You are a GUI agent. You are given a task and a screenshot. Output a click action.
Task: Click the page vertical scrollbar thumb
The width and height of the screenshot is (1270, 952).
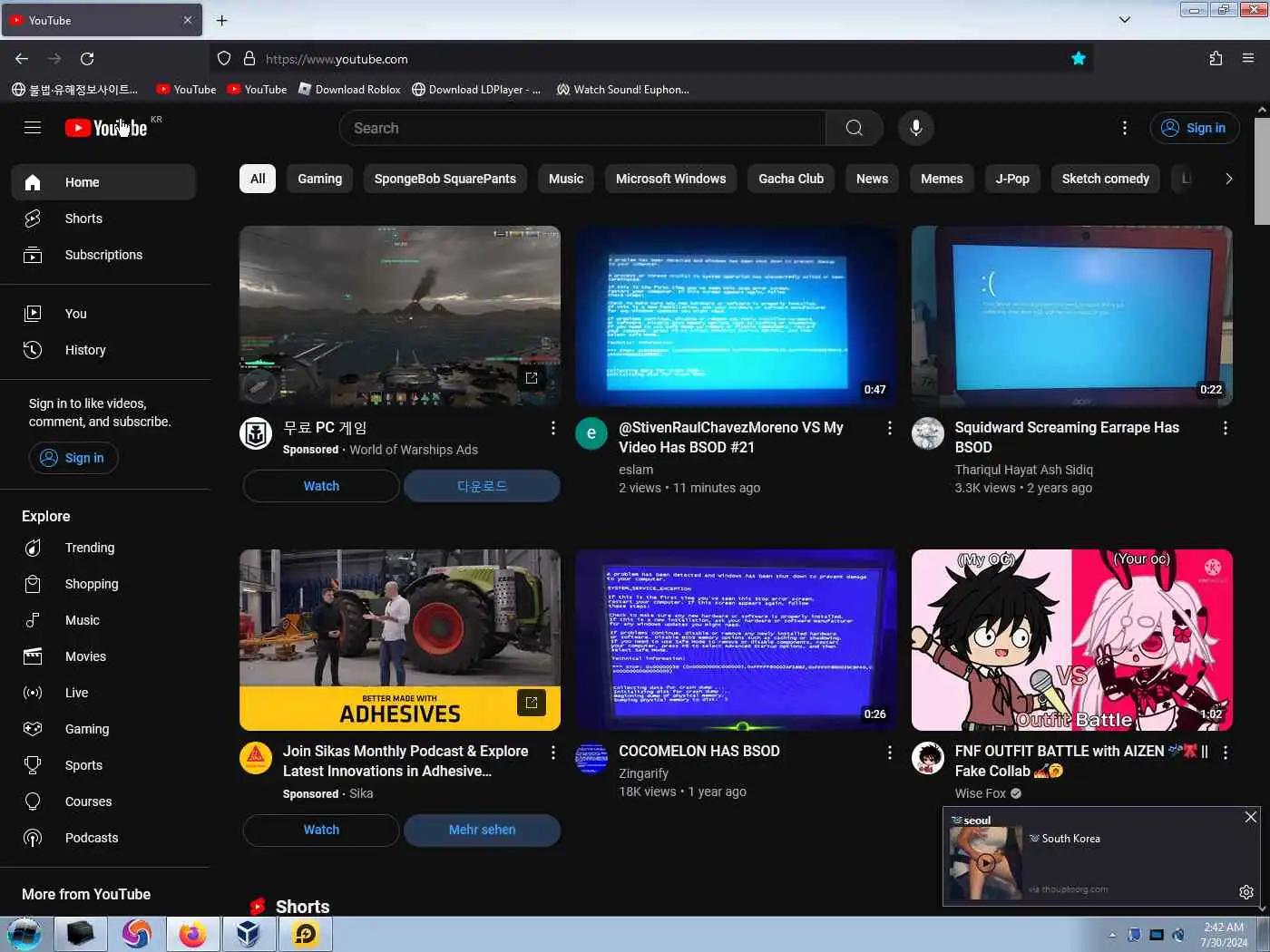(x=1262, y=170)
